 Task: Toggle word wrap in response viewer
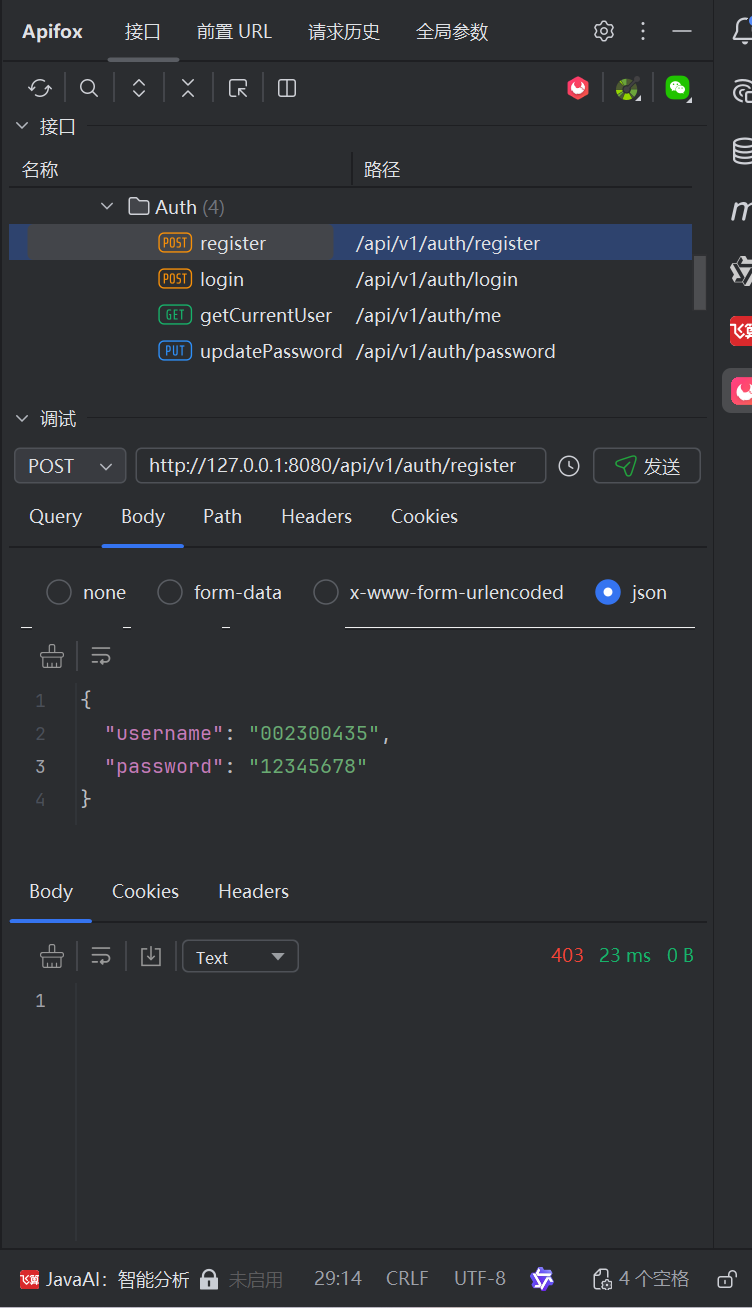pyautogui.click(x=101, y=957)
